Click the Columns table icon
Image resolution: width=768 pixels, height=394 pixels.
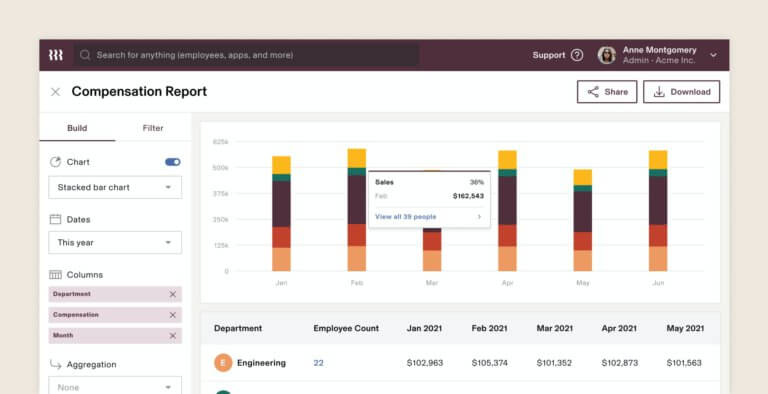(x=55, y=274)
